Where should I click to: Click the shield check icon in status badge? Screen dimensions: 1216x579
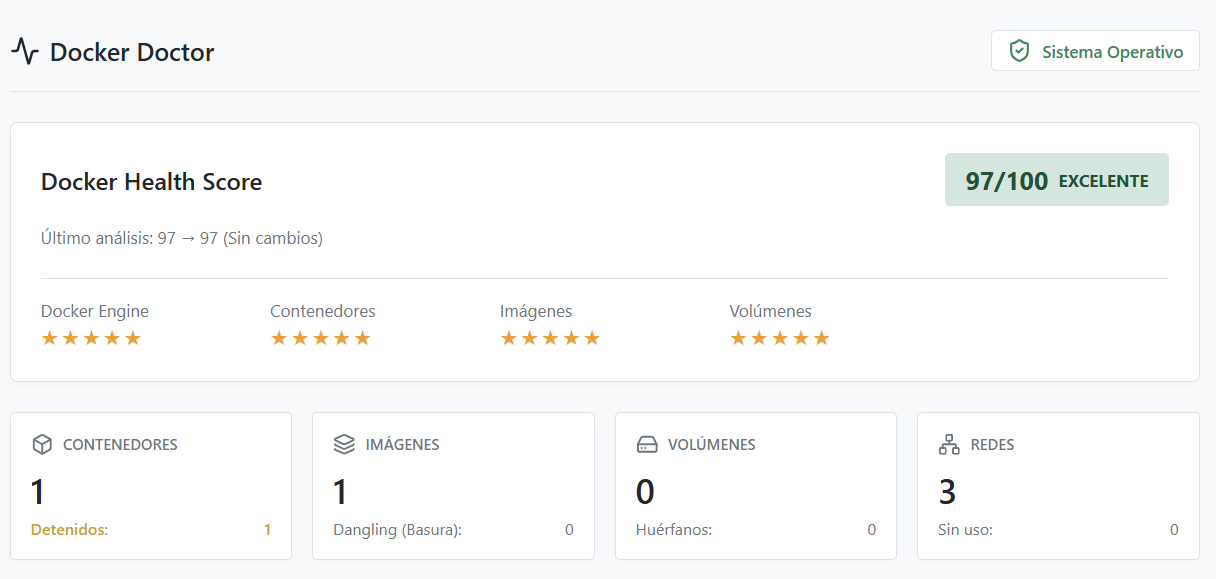tap(1019, 51)
